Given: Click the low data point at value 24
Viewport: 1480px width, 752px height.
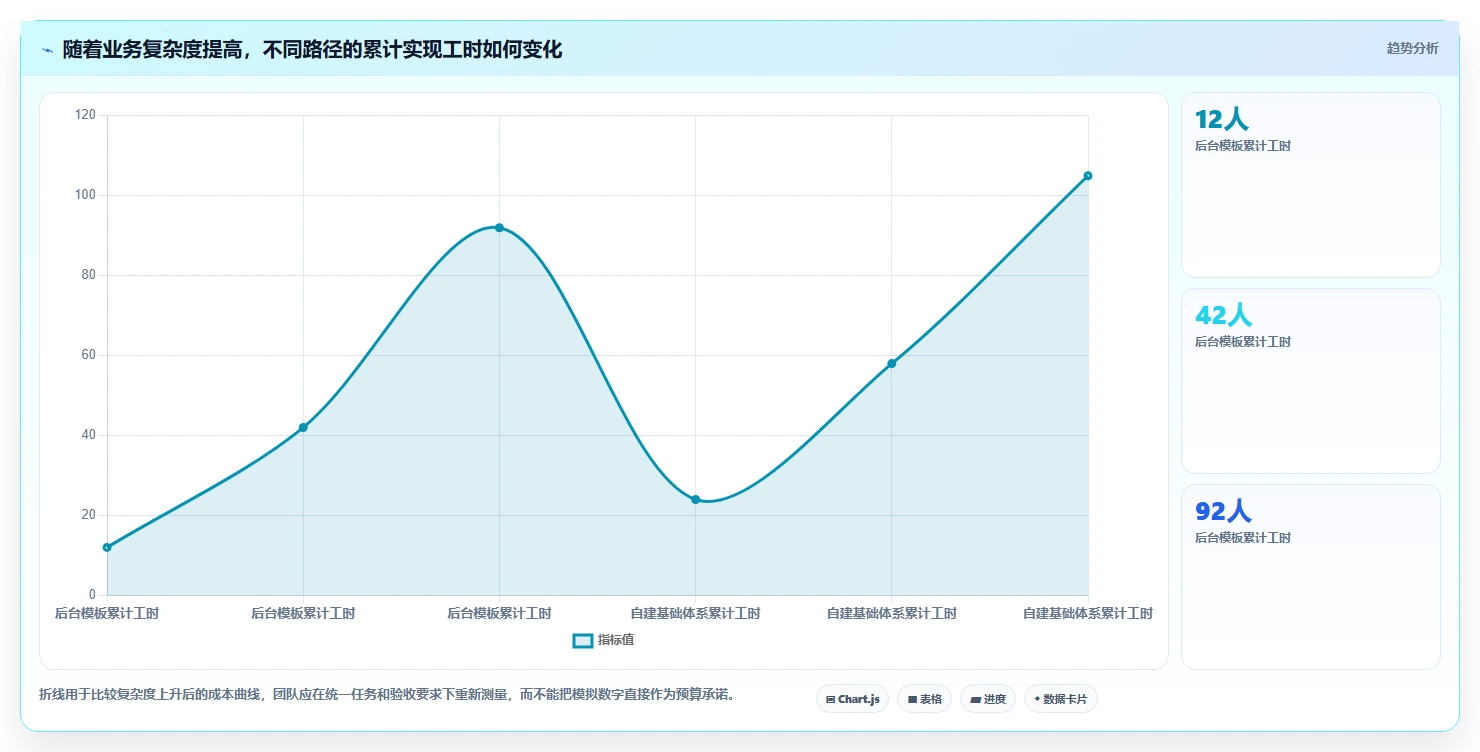Looking at the screenshot, I should pyautogui.click(x=695, y=499).
